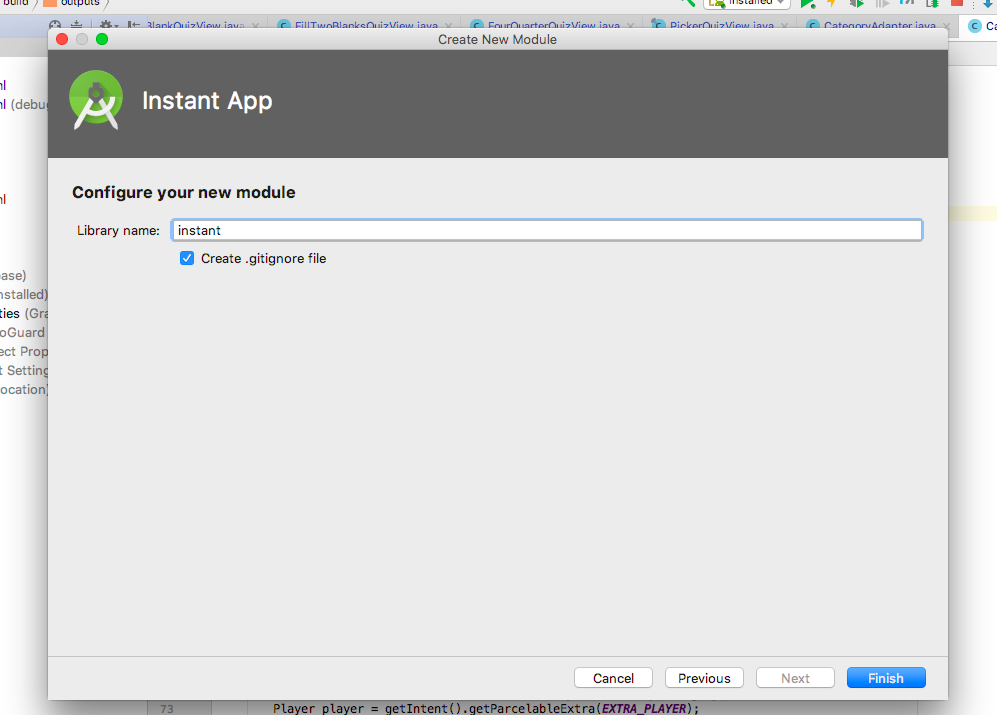Go back with the Previous button
Image resolution: width=997 pixels, height=715 pixels.
704,678
